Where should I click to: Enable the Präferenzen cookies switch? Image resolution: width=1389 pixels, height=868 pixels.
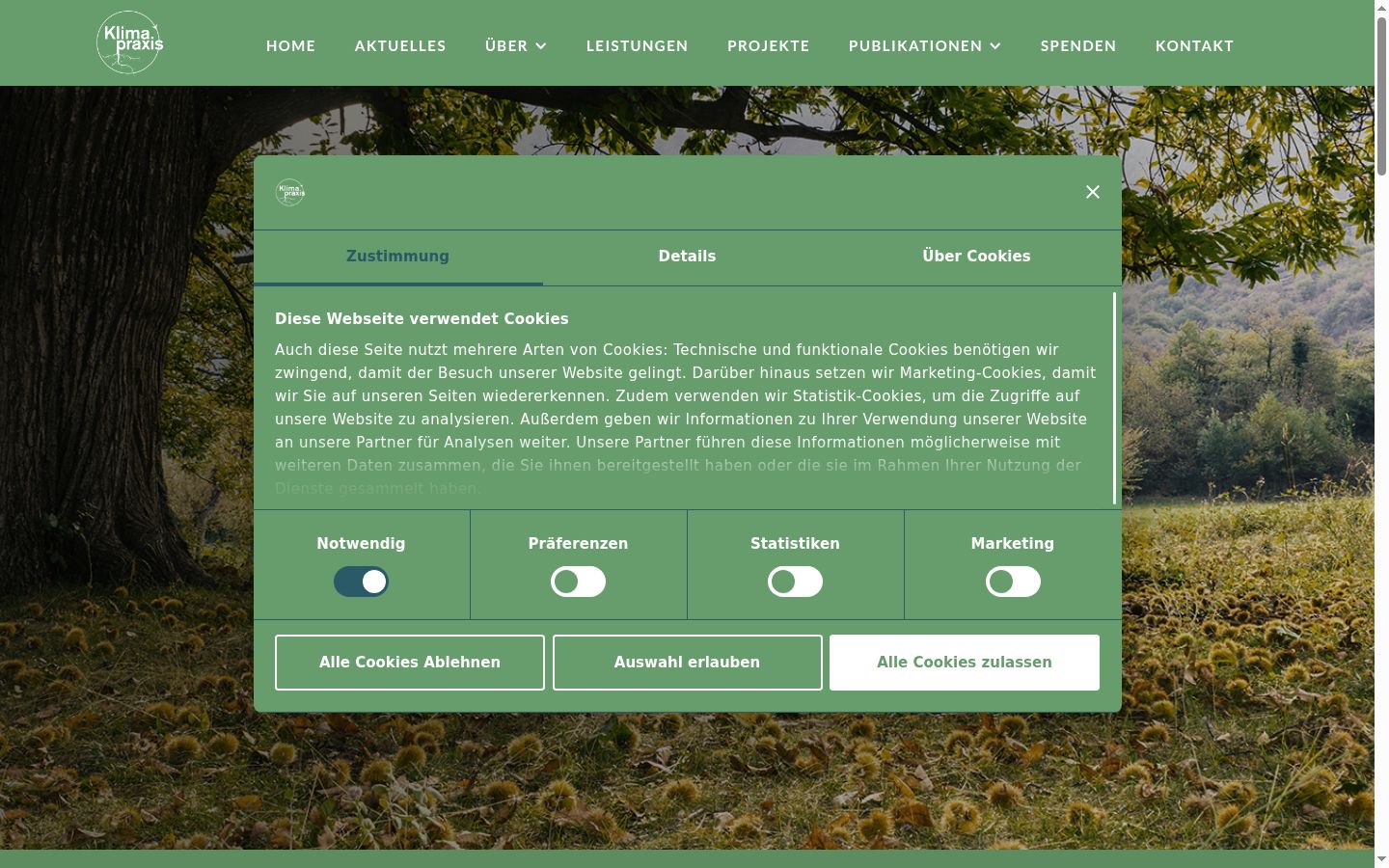click(x=579, y=582)
